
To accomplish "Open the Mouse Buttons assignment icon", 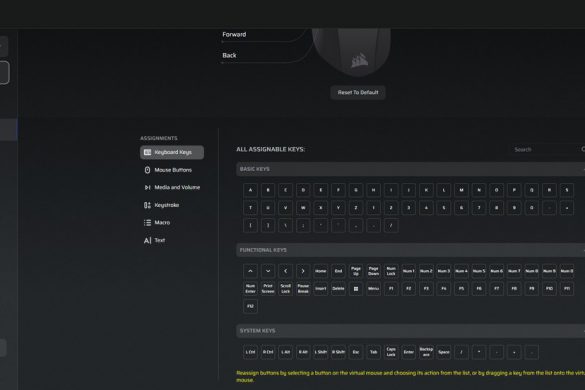I will pos(147,170).
